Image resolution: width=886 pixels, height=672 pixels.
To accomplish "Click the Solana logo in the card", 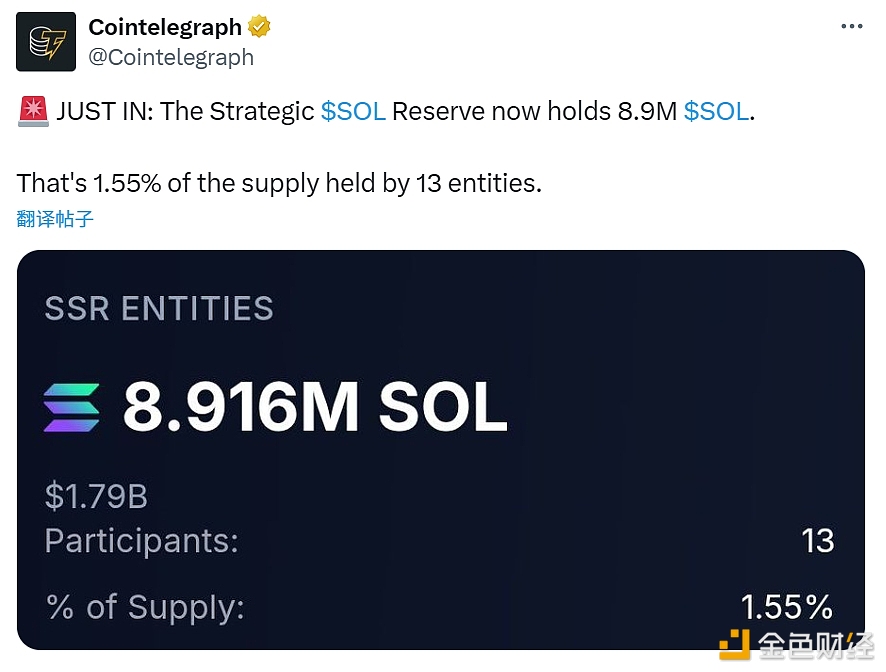I will coord(72,407).
